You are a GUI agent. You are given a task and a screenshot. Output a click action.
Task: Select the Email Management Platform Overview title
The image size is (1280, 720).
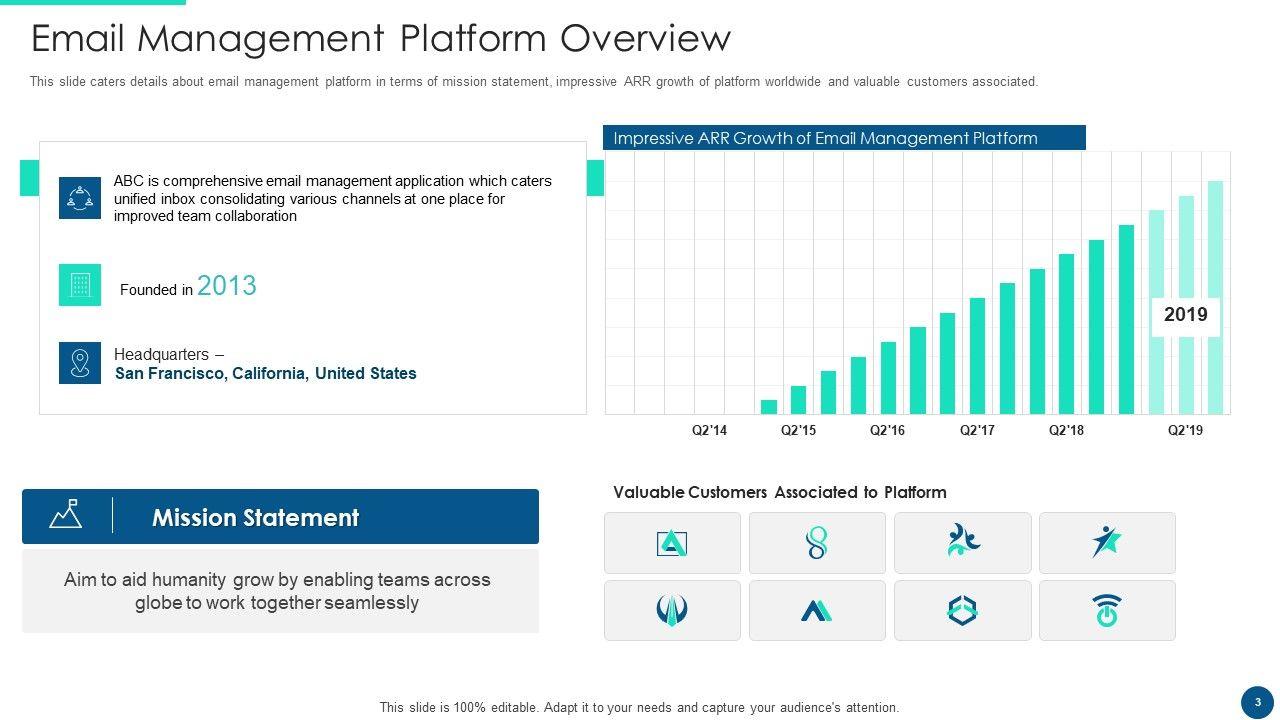point(381,39)
